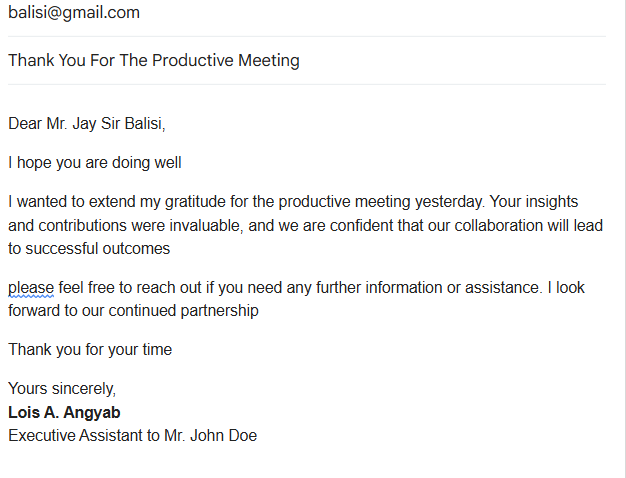
Task: Click the recipient address balisi@gmail.com
Action: pos(74,13)
